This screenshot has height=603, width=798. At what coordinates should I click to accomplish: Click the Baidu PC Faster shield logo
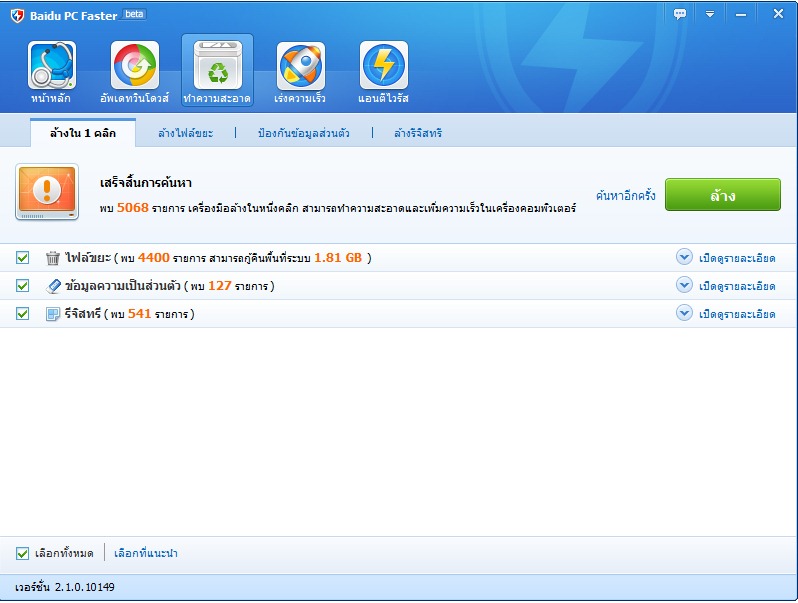17,15
